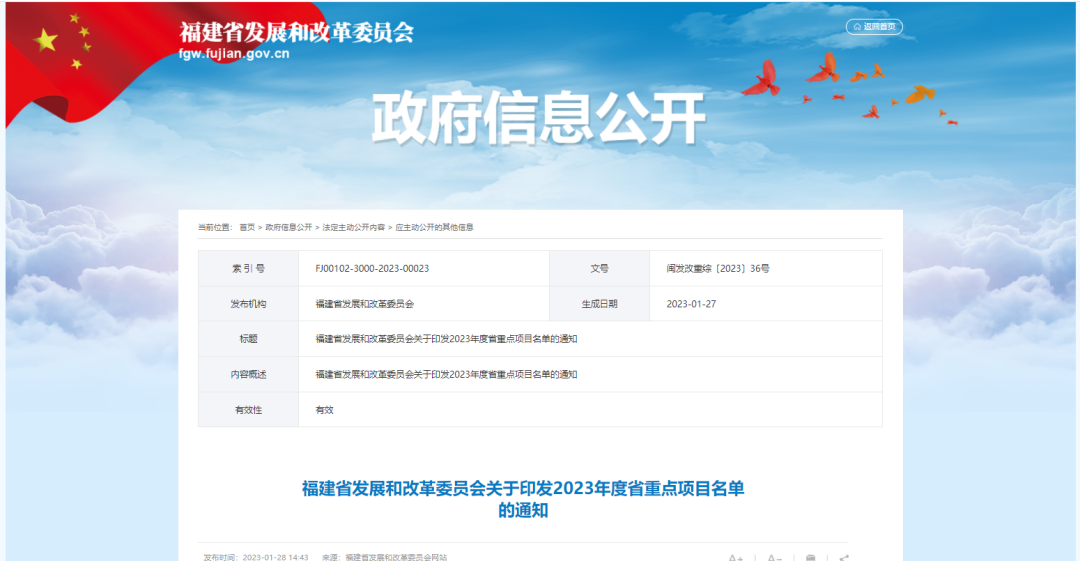The height and width of the screenshot is (561, 1080).
Task: Click the 内容概述 label cell
Action: (x=248, y=375)
